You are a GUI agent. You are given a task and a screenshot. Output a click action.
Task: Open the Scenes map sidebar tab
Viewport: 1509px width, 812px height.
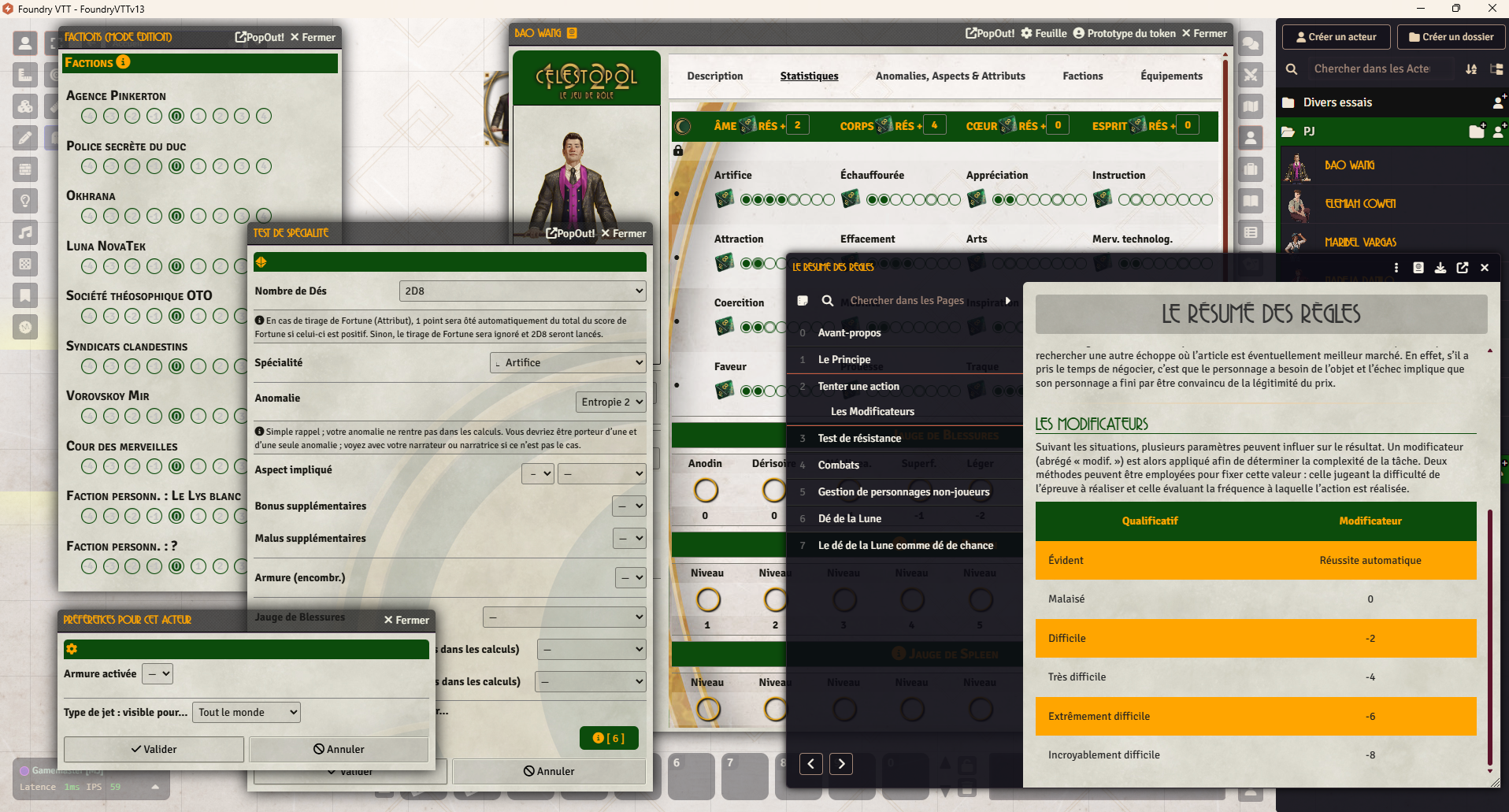click(1251, 106)
